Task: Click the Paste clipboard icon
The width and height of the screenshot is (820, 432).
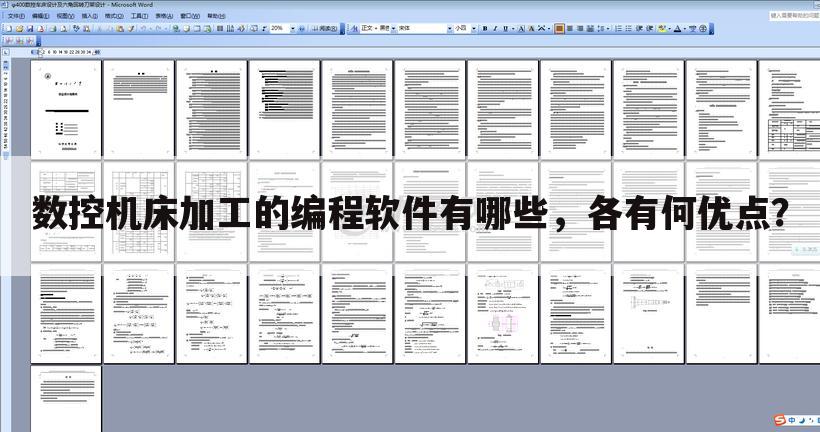Action: [x=120, y=29]
